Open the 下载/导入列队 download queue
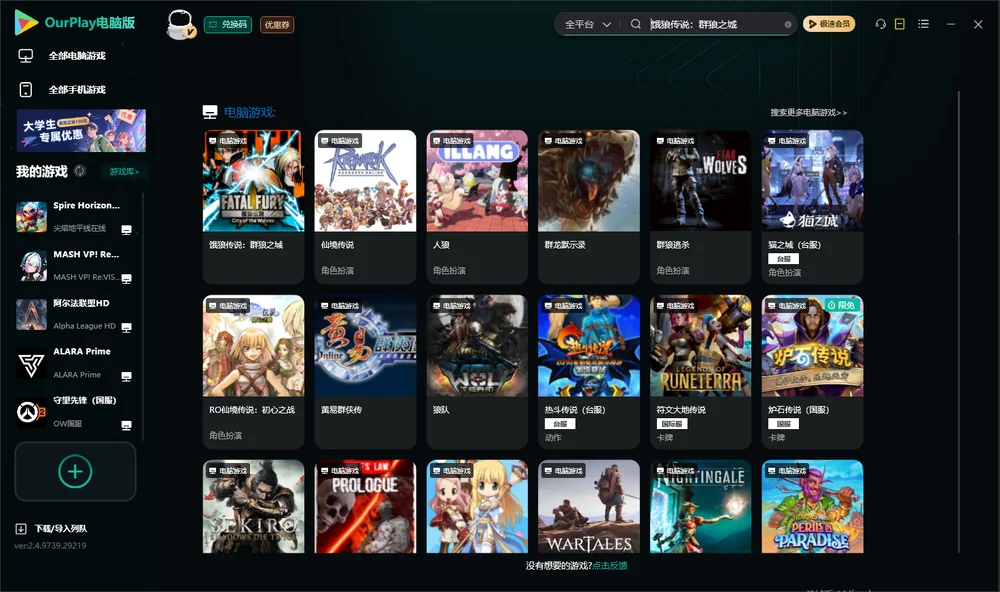This screenshot has height=592, width=1000. tap(52, 528)
